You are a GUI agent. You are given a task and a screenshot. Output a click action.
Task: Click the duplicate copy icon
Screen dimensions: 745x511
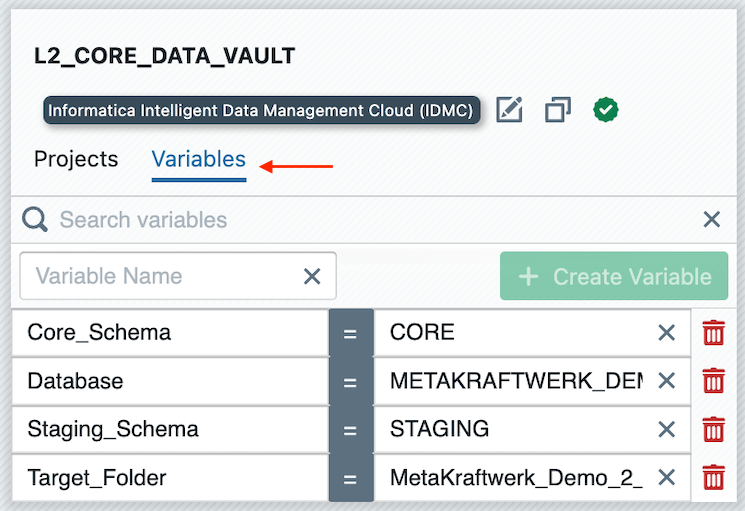coord(557,109)
